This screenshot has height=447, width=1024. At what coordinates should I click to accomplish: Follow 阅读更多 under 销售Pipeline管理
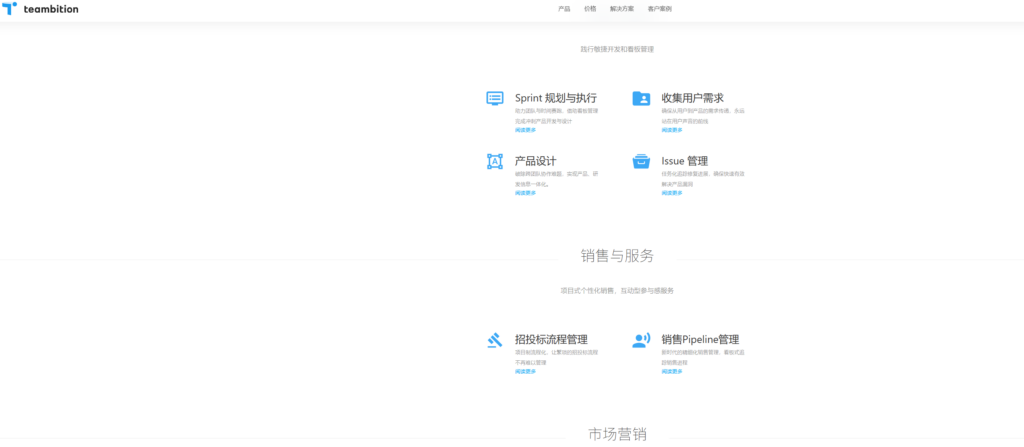(x=671, y=371)
